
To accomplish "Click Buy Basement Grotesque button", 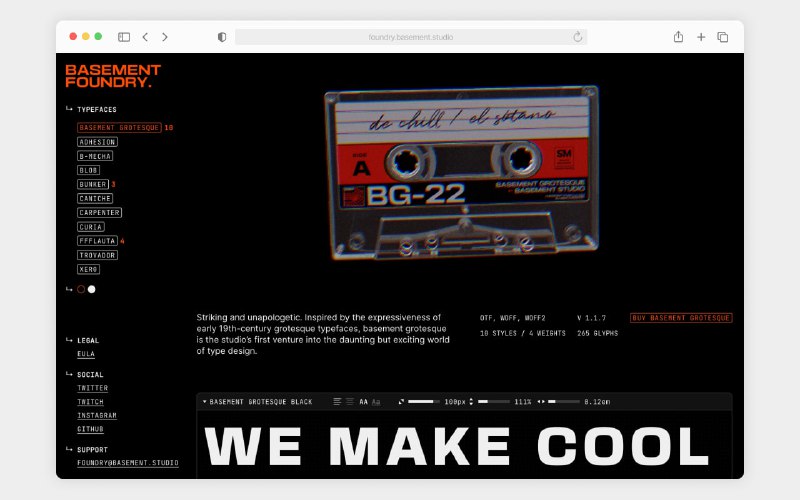I will tap(681, 318).
